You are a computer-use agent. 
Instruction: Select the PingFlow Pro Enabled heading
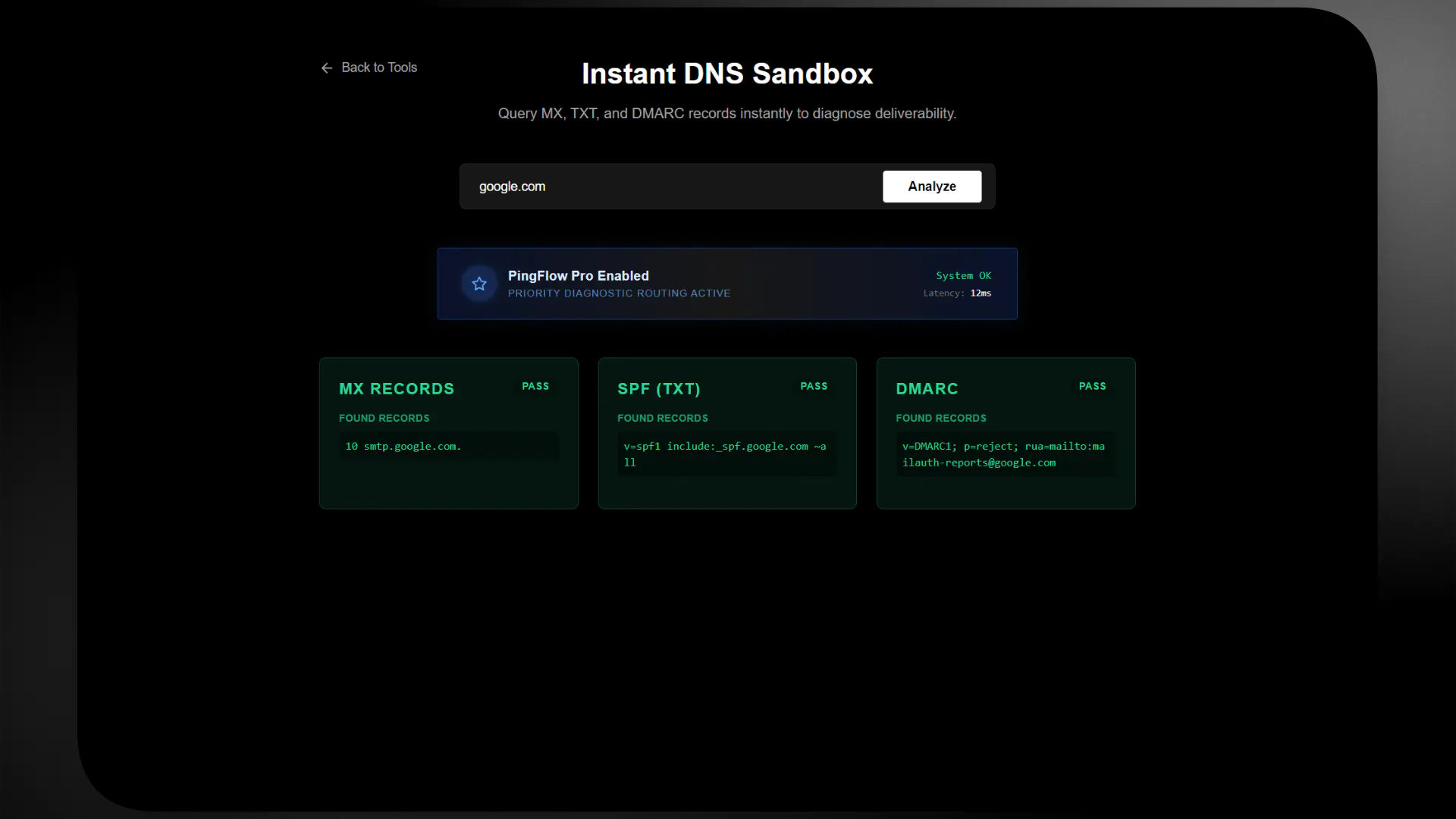pyautogui.click(x=579, y=276)
